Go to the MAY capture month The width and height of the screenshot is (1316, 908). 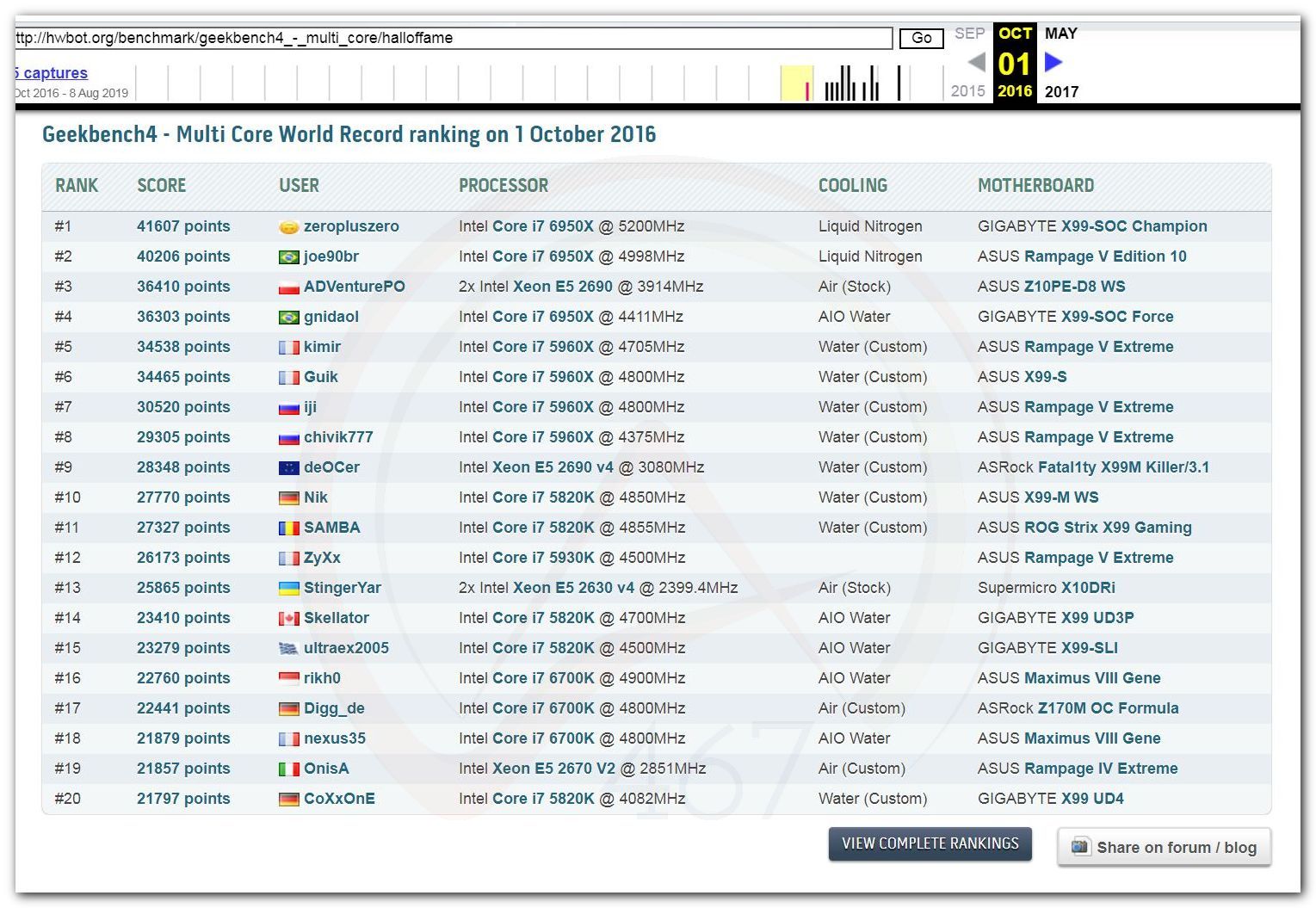[1060, 34]
